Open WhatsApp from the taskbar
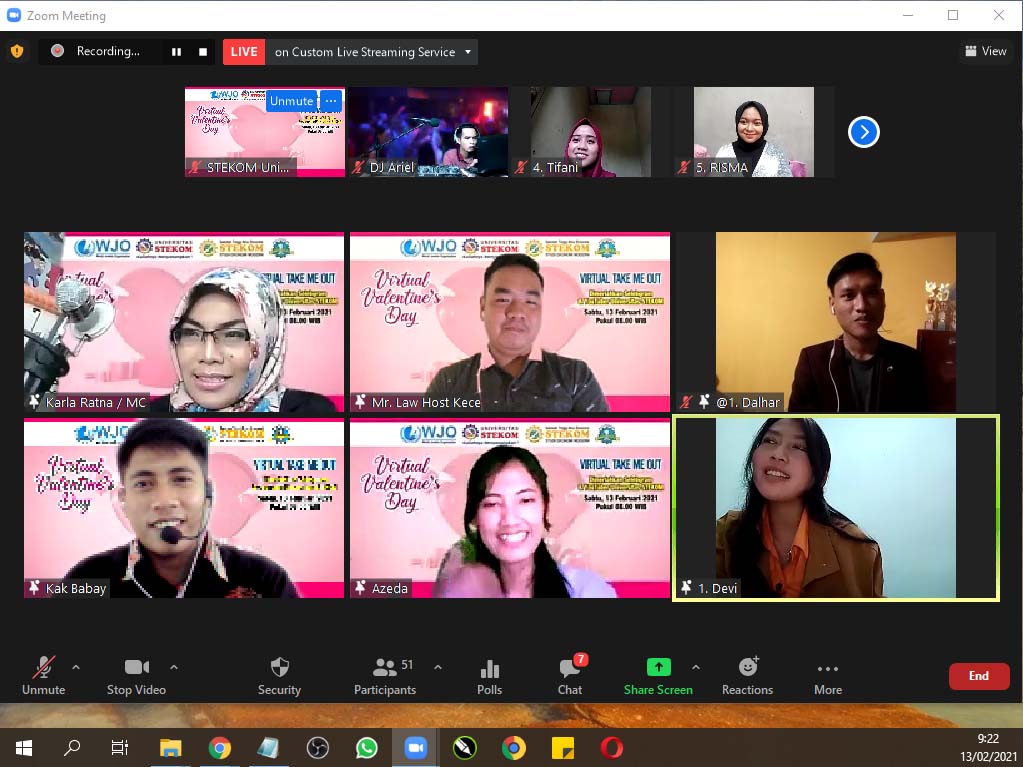Screen dimensions: 1023x767 367,747
